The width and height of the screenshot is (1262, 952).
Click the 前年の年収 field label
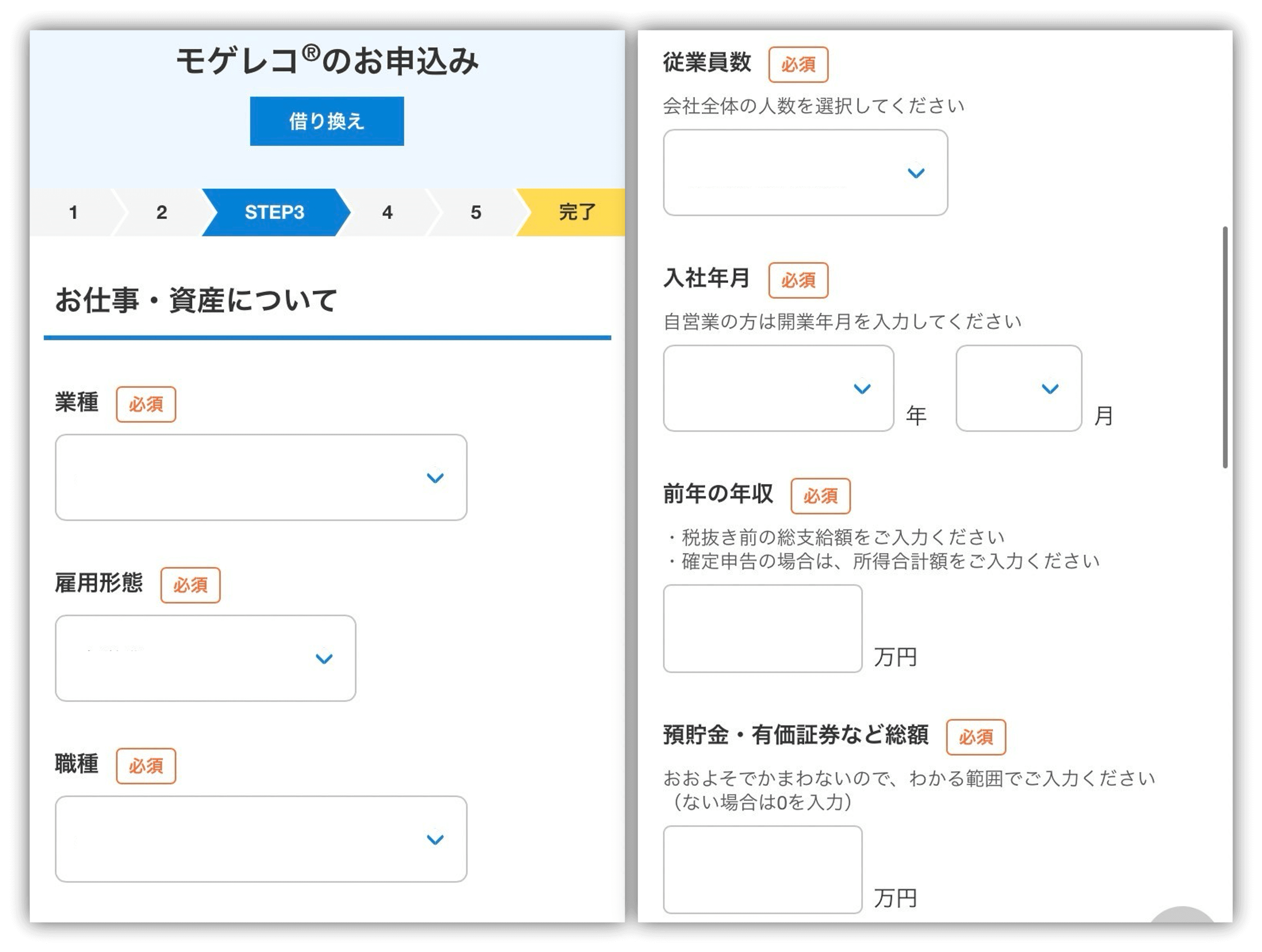718,493
